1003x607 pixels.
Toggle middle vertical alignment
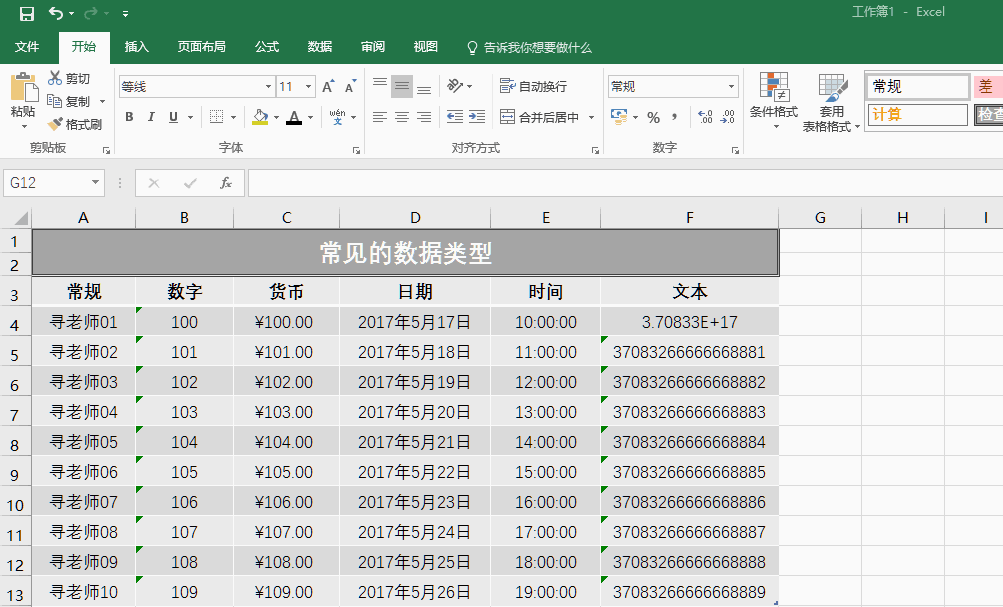402,86
